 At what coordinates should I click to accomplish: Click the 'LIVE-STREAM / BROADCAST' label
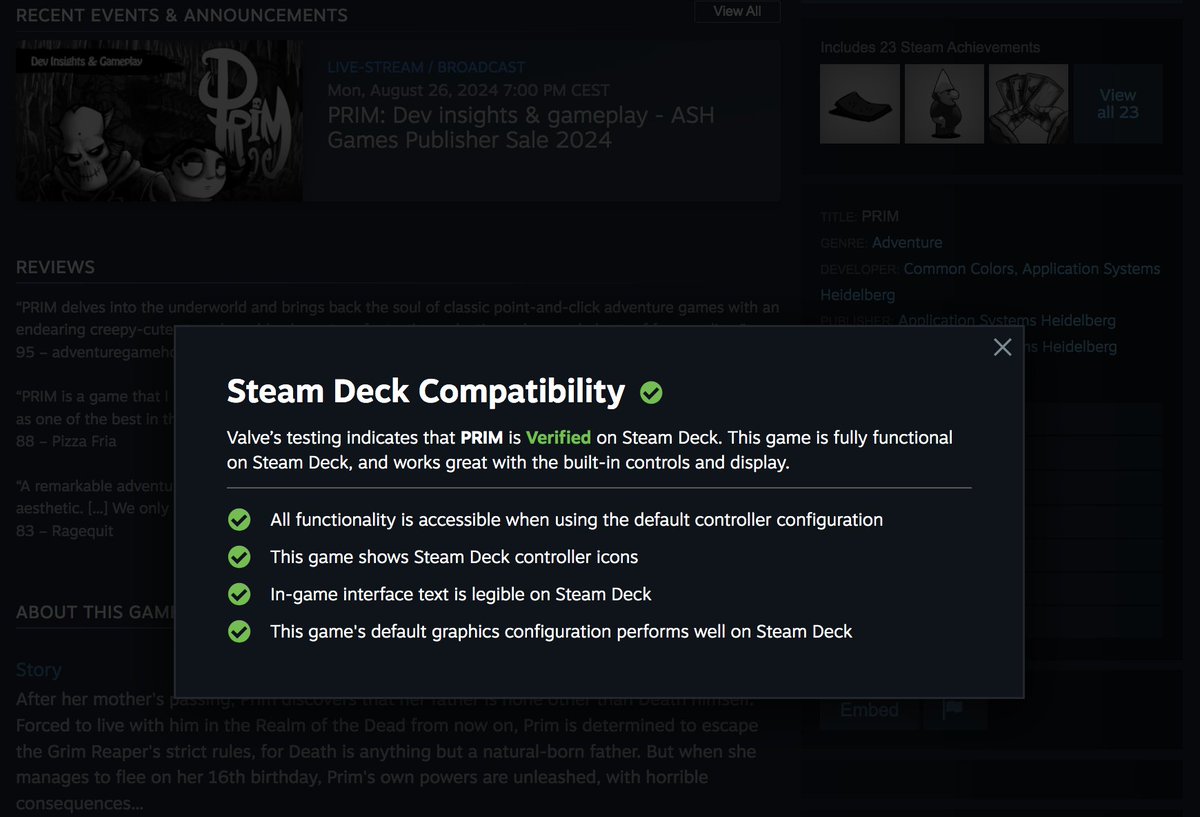pos(426,68)
